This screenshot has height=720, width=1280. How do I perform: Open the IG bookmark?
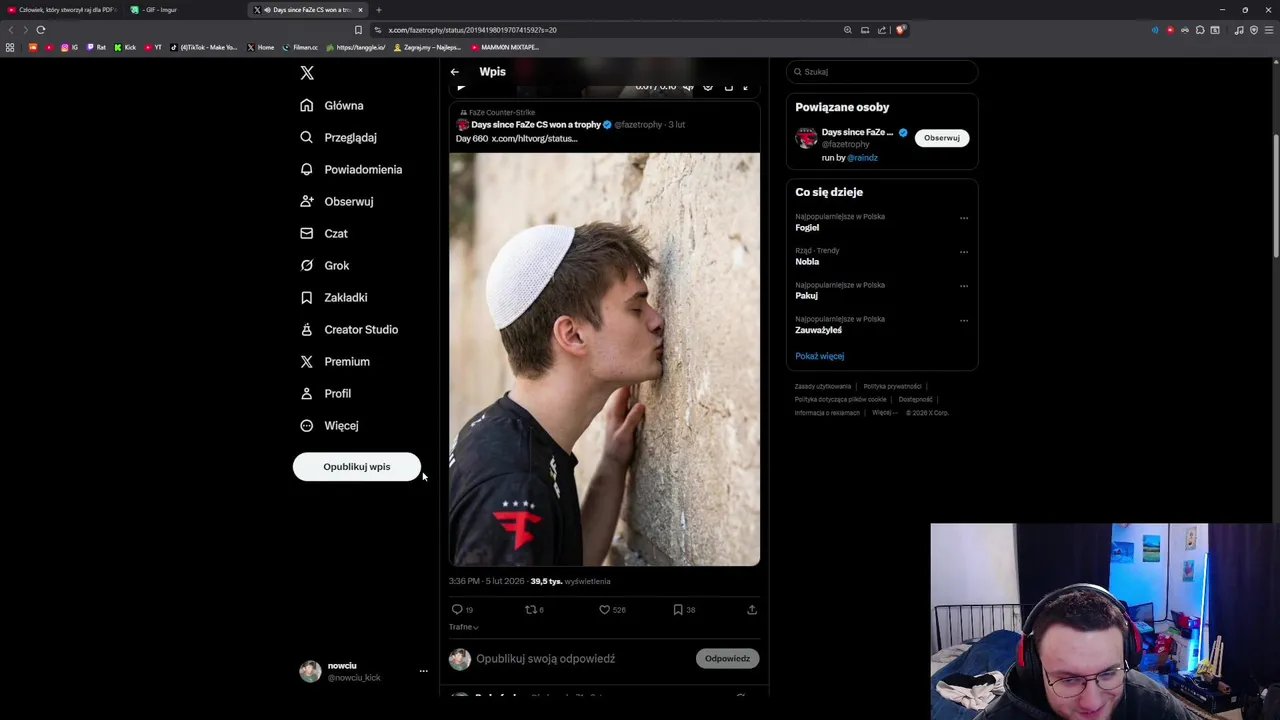(69, 47)
